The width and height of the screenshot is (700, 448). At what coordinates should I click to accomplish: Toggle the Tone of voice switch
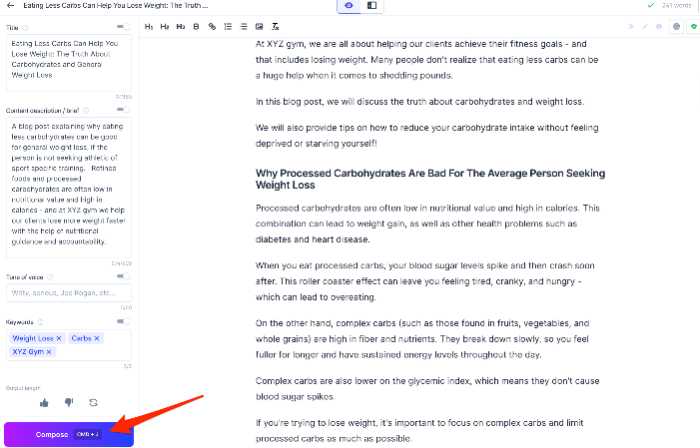(122, 277)
